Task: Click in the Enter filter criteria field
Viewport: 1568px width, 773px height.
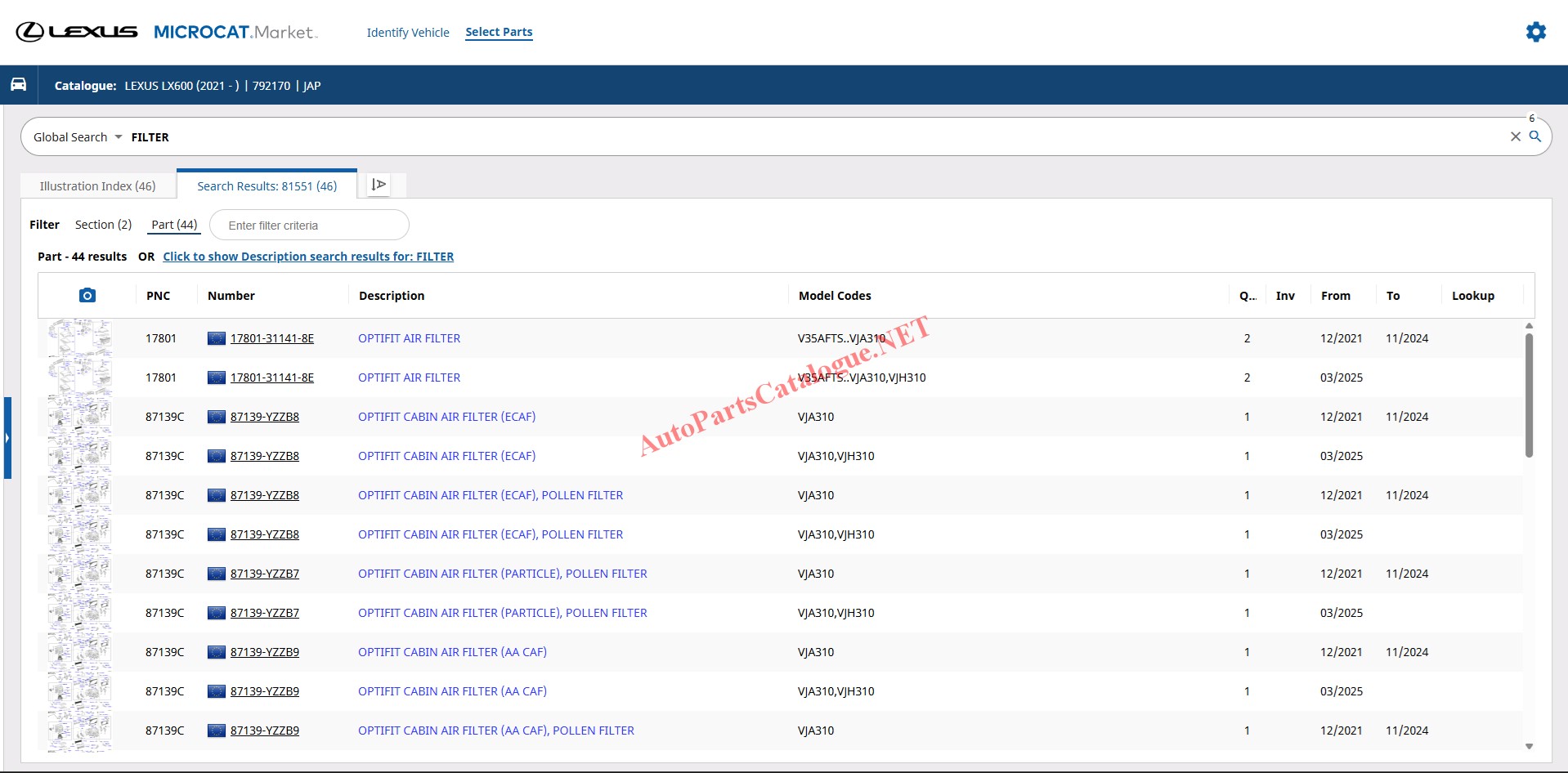Action: (309, 226)
